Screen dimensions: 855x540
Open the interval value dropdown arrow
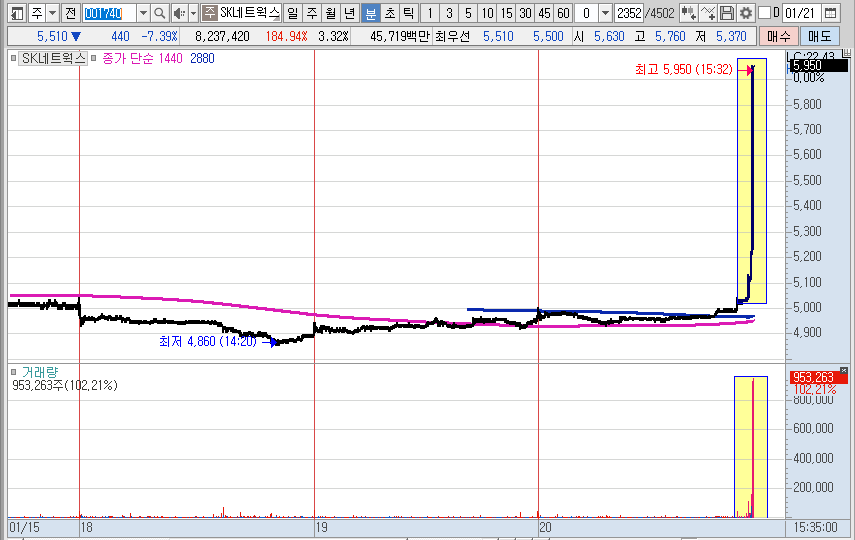[605, 13]
